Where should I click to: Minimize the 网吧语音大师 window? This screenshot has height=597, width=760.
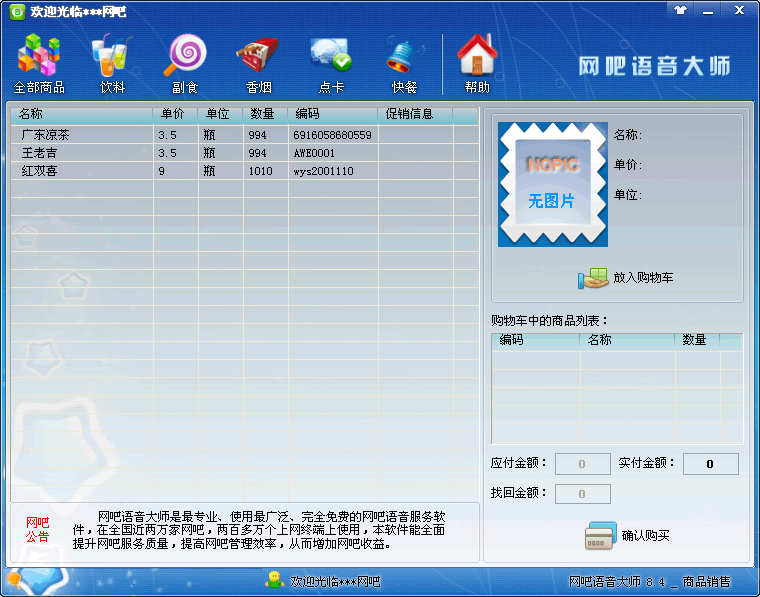pyautogui.click(x=710, y=10)
